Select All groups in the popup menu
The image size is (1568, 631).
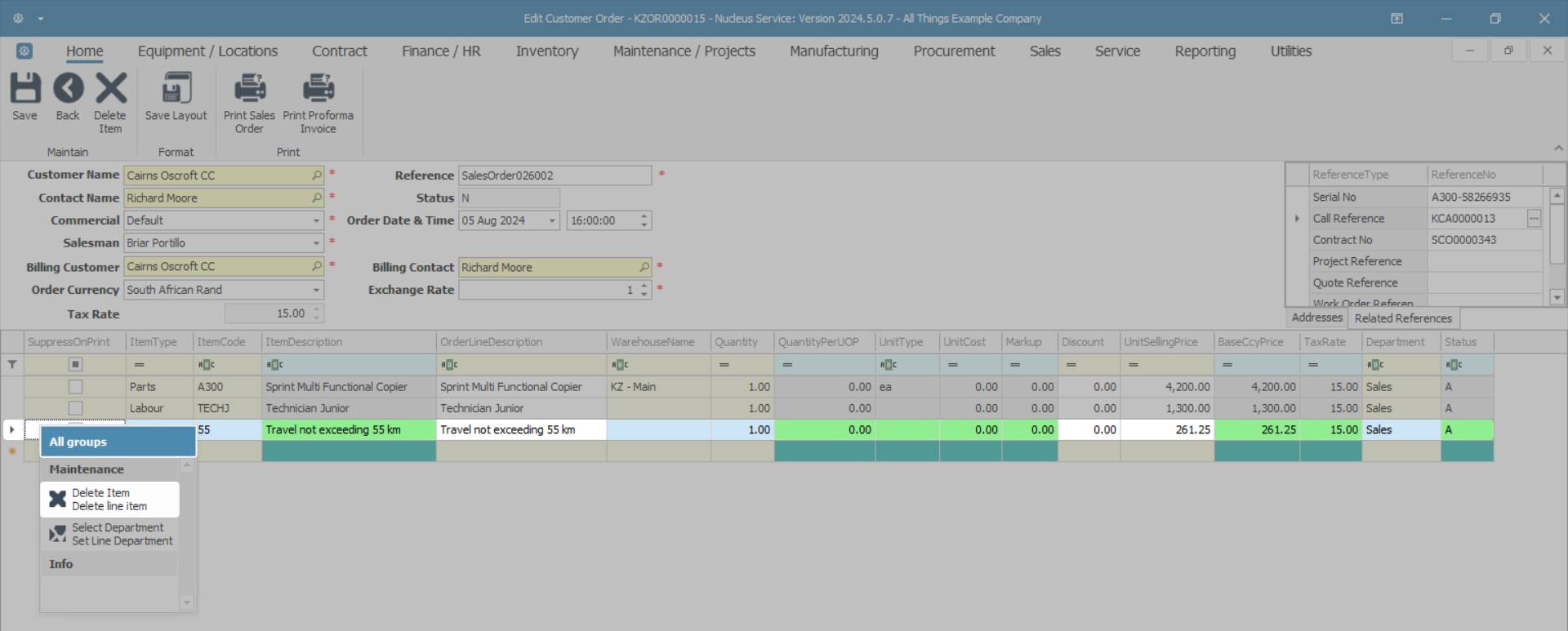pos(118,442)
